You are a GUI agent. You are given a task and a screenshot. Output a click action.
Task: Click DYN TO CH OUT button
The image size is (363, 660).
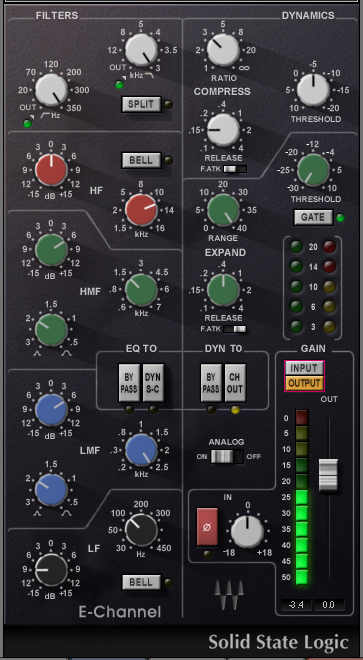point(235,383)
